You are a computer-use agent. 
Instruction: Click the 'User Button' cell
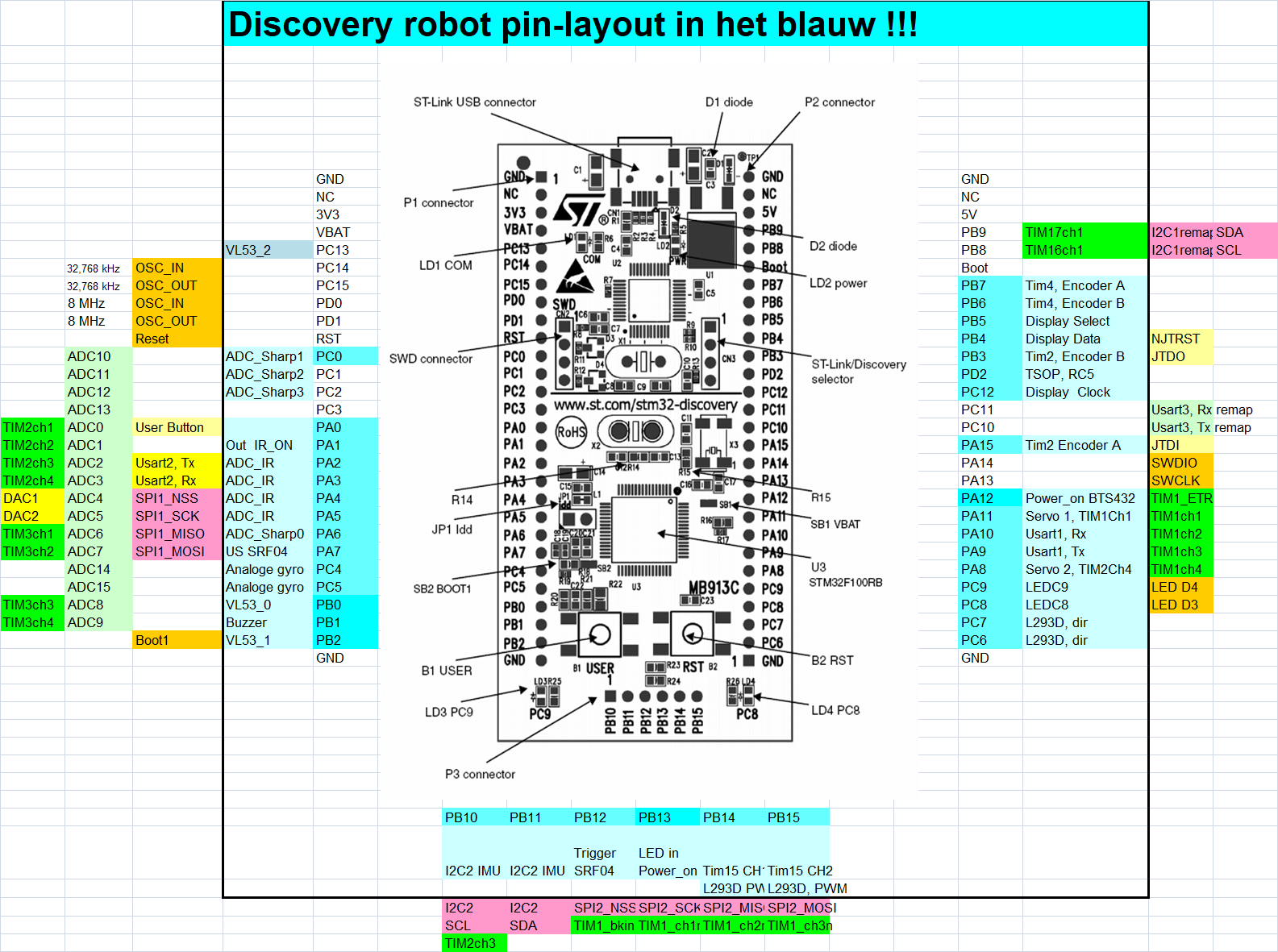click(177, 427)
